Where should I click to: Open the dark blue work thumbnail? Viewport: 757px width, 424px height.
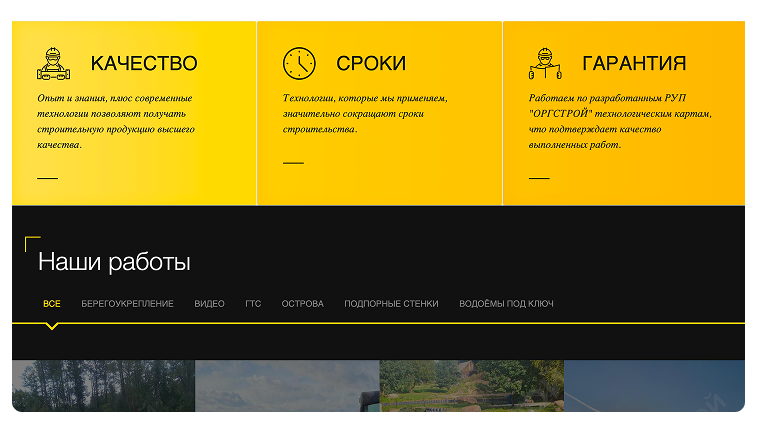654,386
